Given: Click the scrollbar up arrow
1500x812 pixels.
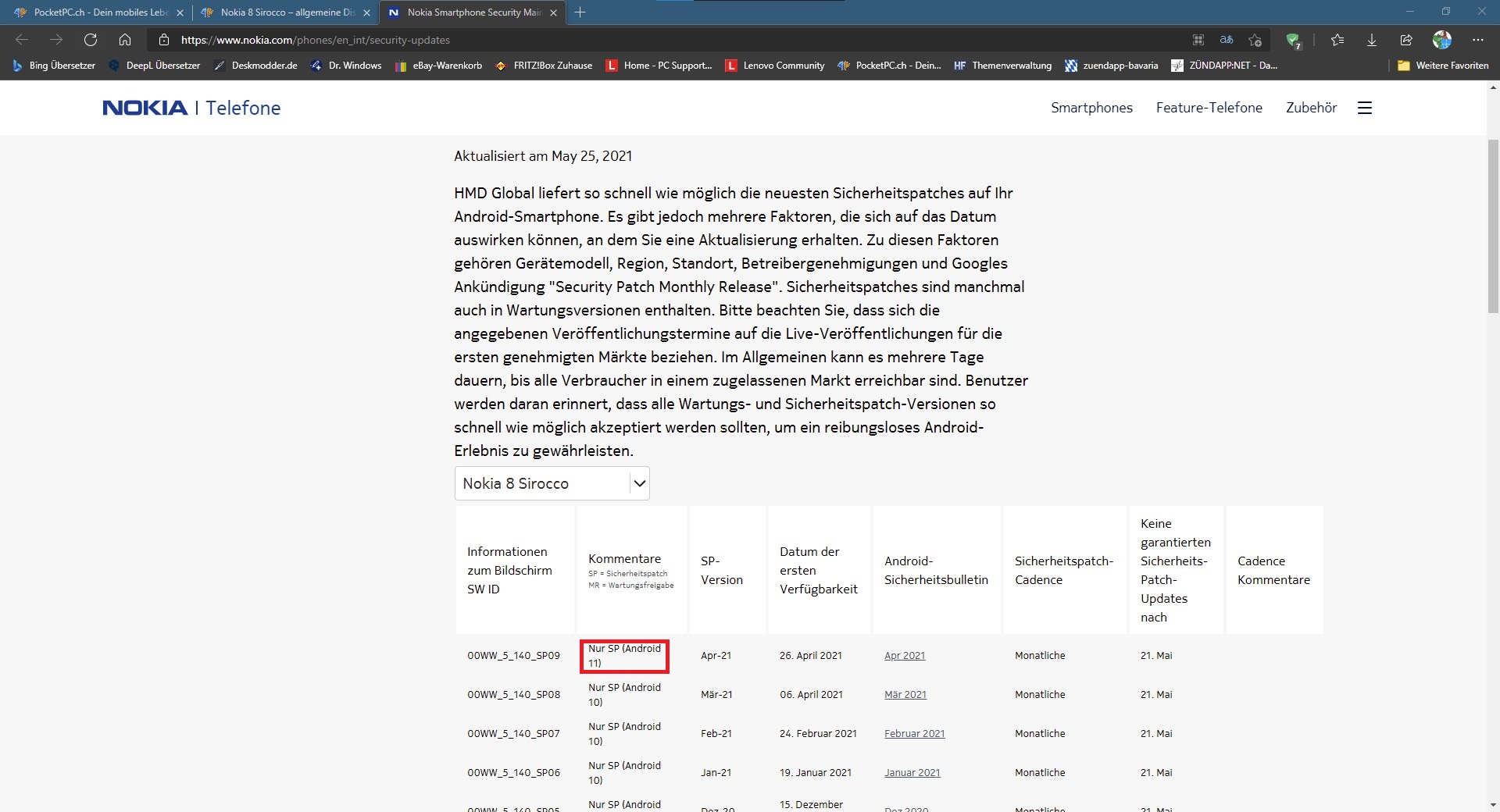Looking at the screenshot, I should 1493,87.
